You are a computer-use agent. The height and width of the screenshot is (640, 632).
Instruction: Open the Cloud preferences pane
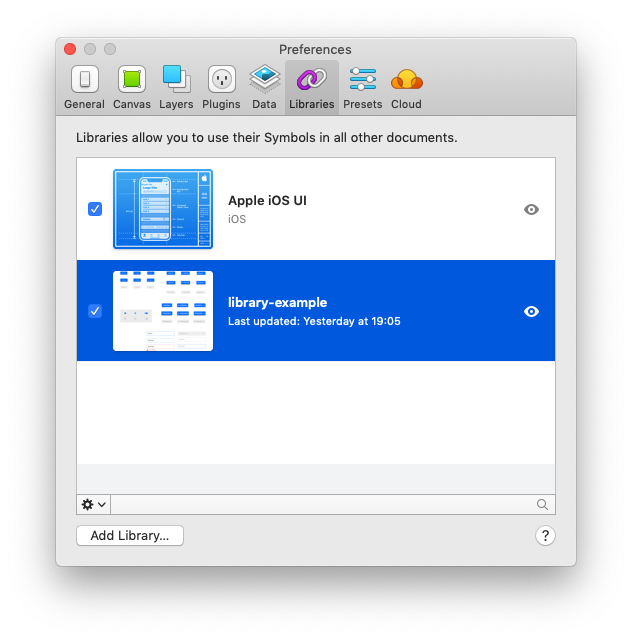(x=406, y=80)
